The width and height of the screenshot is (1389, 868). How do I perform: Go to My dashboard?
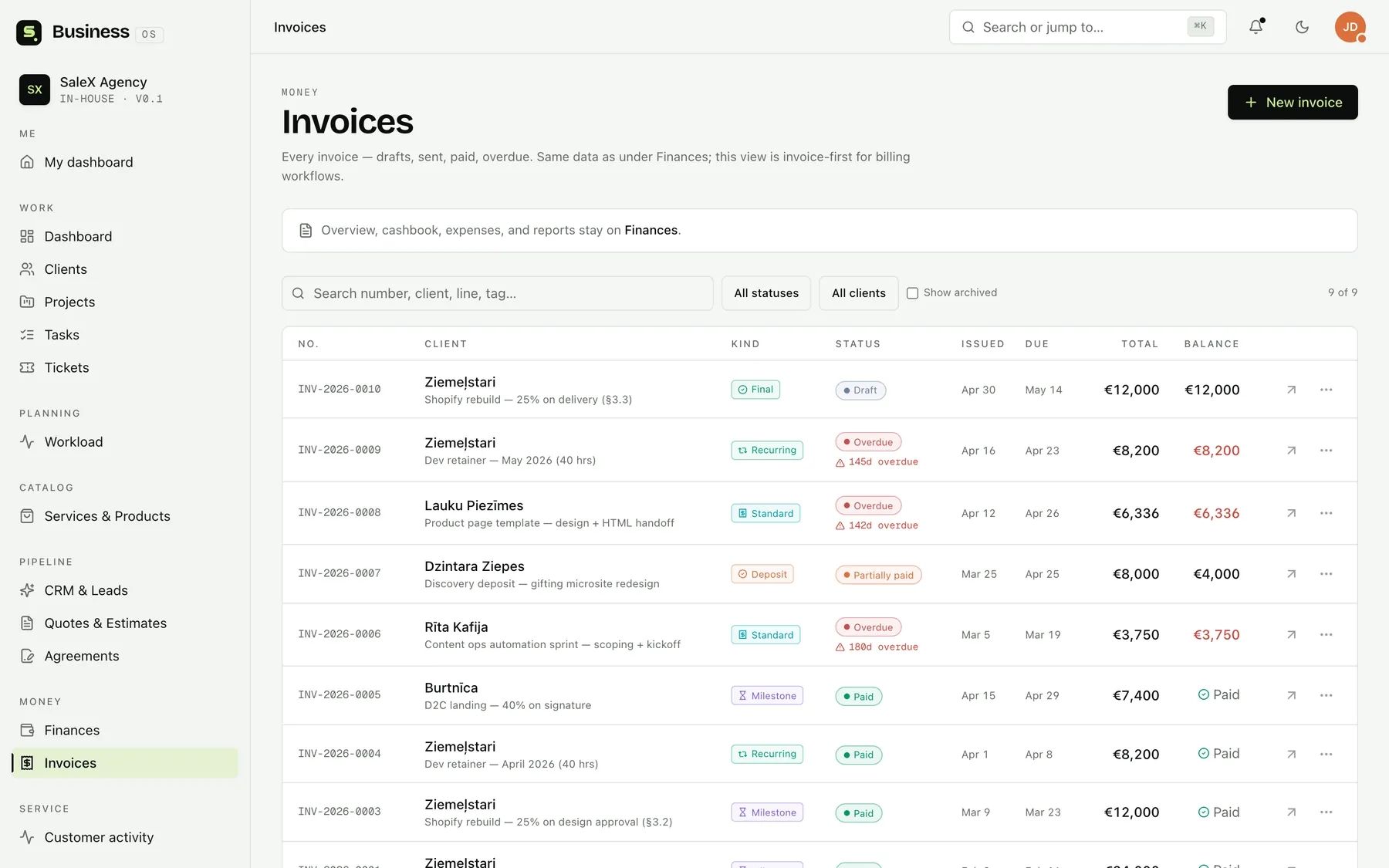click(x=125, y=162)
